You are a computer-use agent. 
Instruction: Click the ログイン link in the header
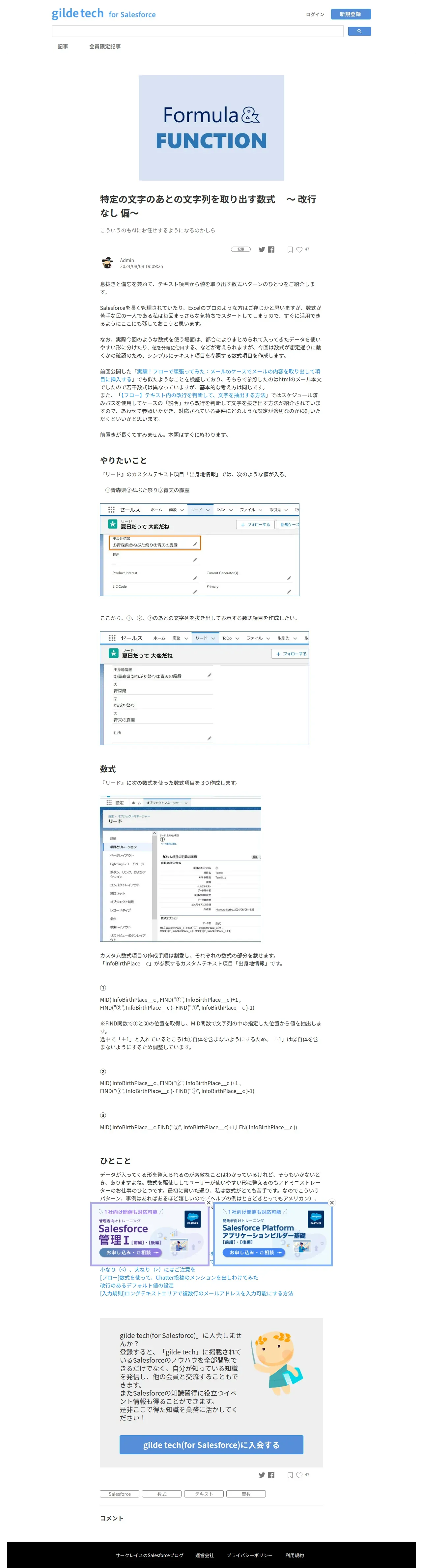tap(315, 14)
